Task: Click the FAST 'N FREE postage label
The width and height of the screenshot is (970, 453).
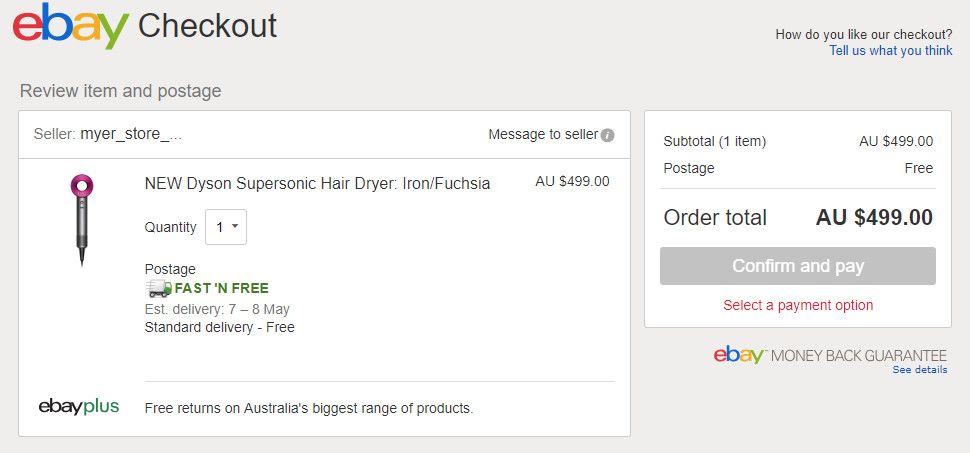Action: tap(221, 288)
